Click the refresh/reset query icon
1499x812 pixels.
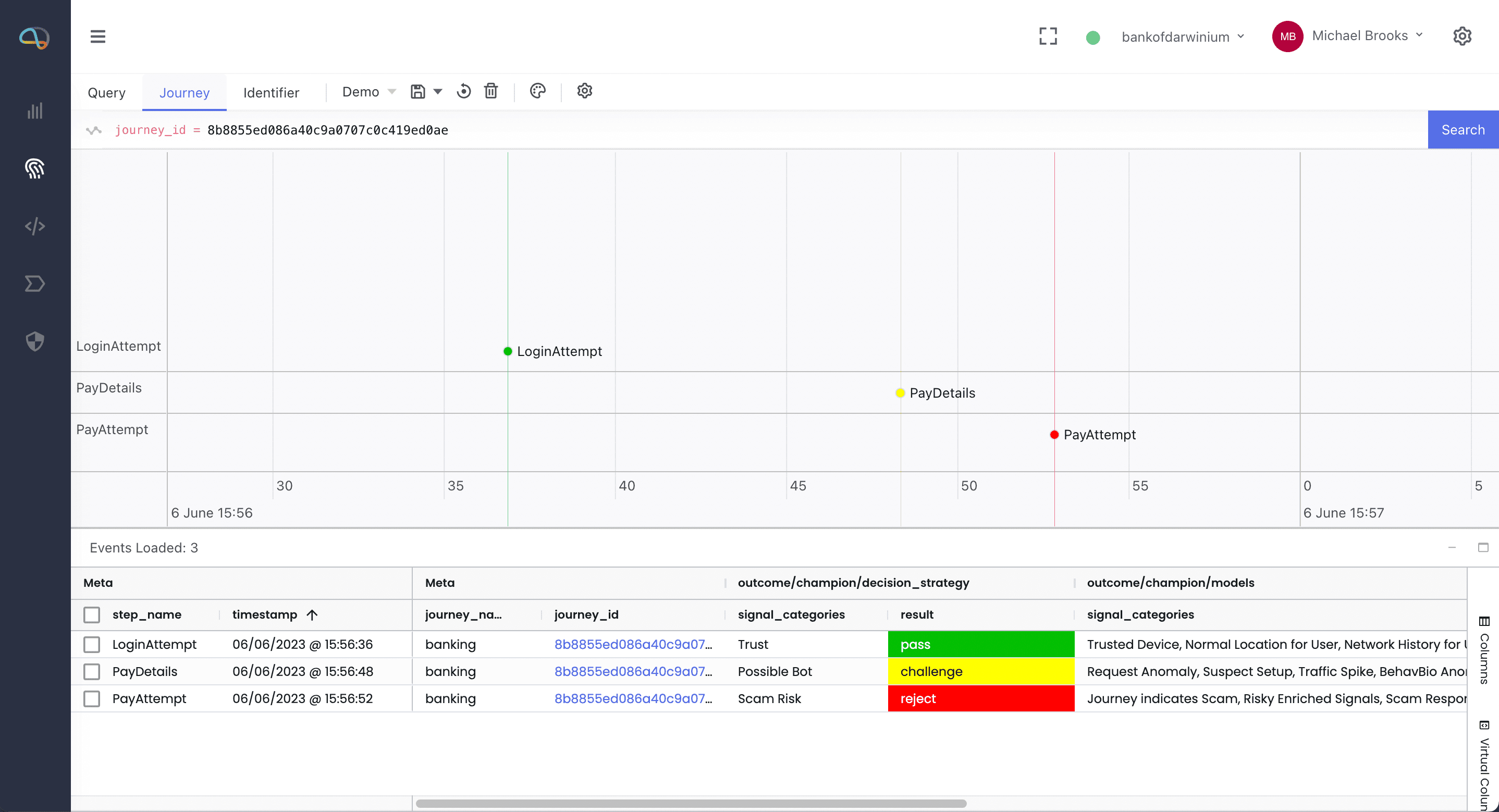click(464, 91)
